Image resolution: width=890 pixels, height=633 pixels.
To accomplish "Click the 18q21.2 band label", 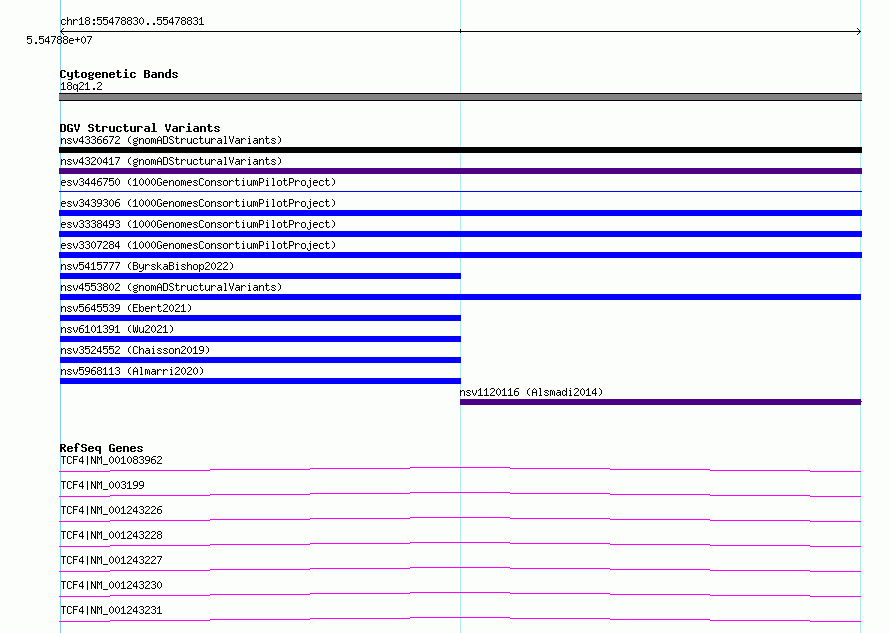I will click(x=81, y=86).
